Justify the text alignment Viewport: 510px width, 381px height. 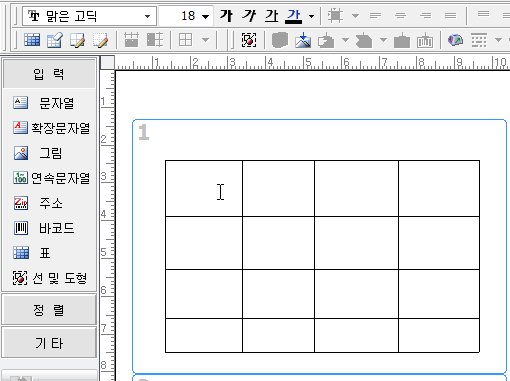click(x=450, y=15)
